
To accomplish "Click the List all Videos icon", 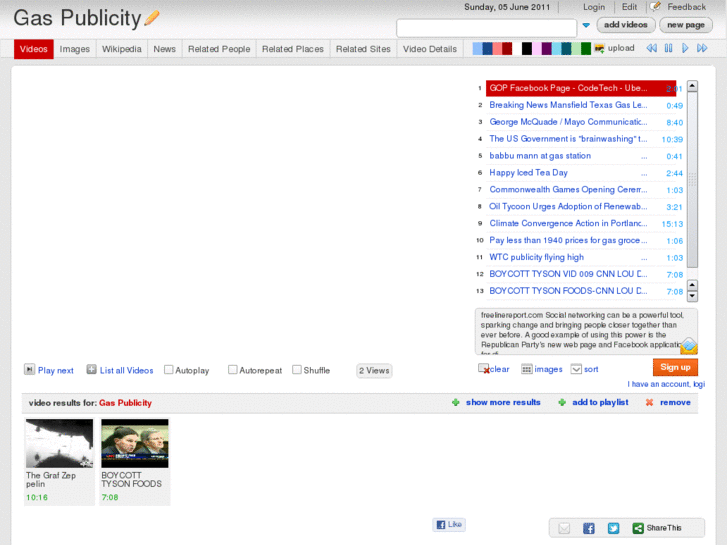I will pyautogui.click(x=91, y=370).
